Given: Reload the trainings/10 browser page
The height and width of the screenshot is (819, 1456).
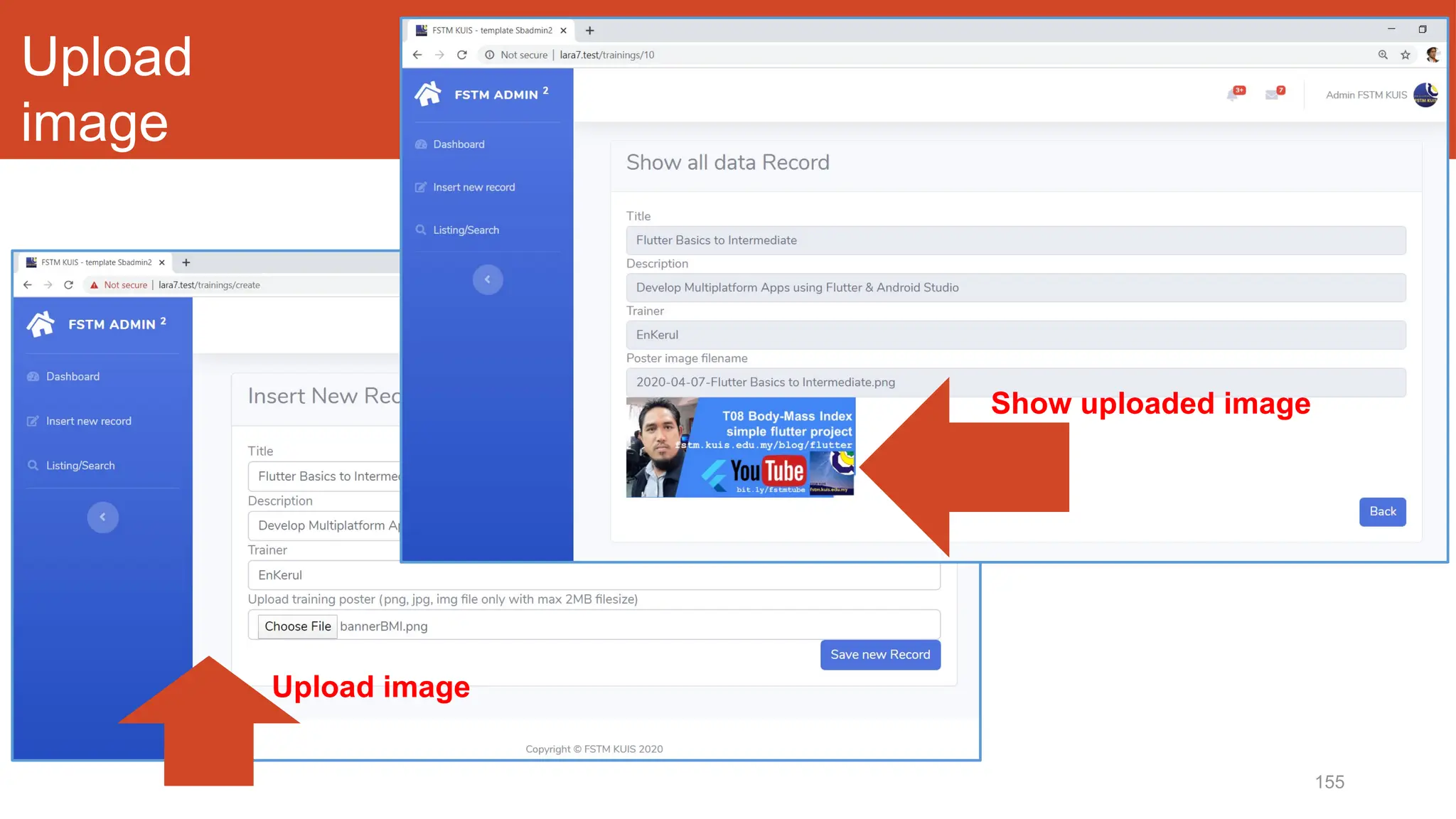Looking at the screenshot, I should [462, 55].
